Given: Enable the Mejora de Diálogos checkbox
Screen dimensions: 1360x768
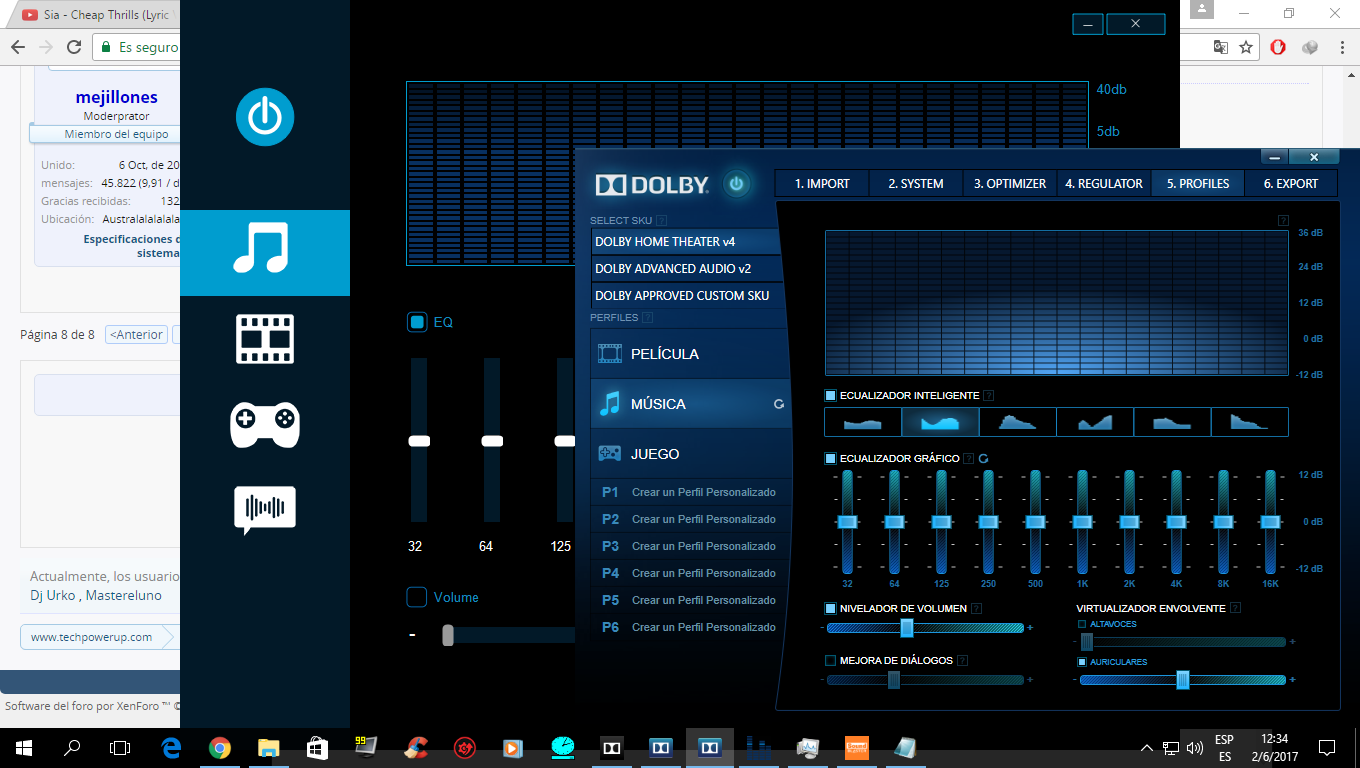Looking at the screenshot, I should 830,661.
